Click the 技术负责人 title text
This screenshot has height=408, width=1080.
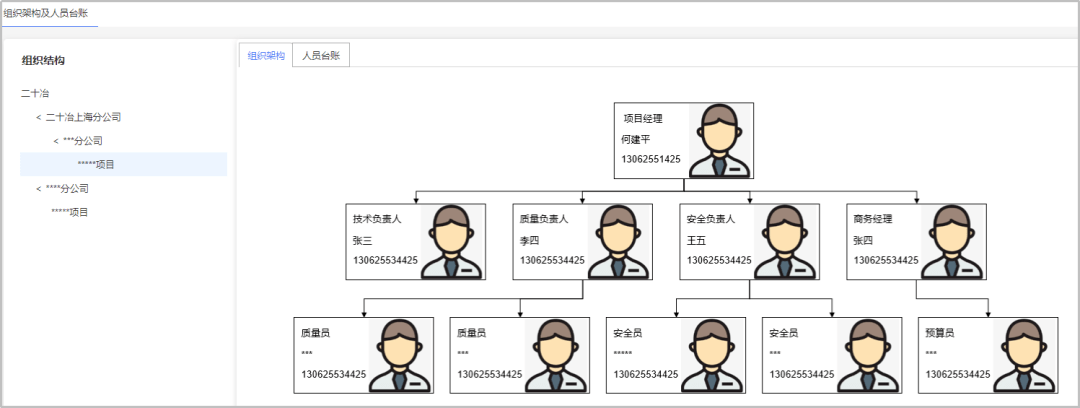[377, 219]
